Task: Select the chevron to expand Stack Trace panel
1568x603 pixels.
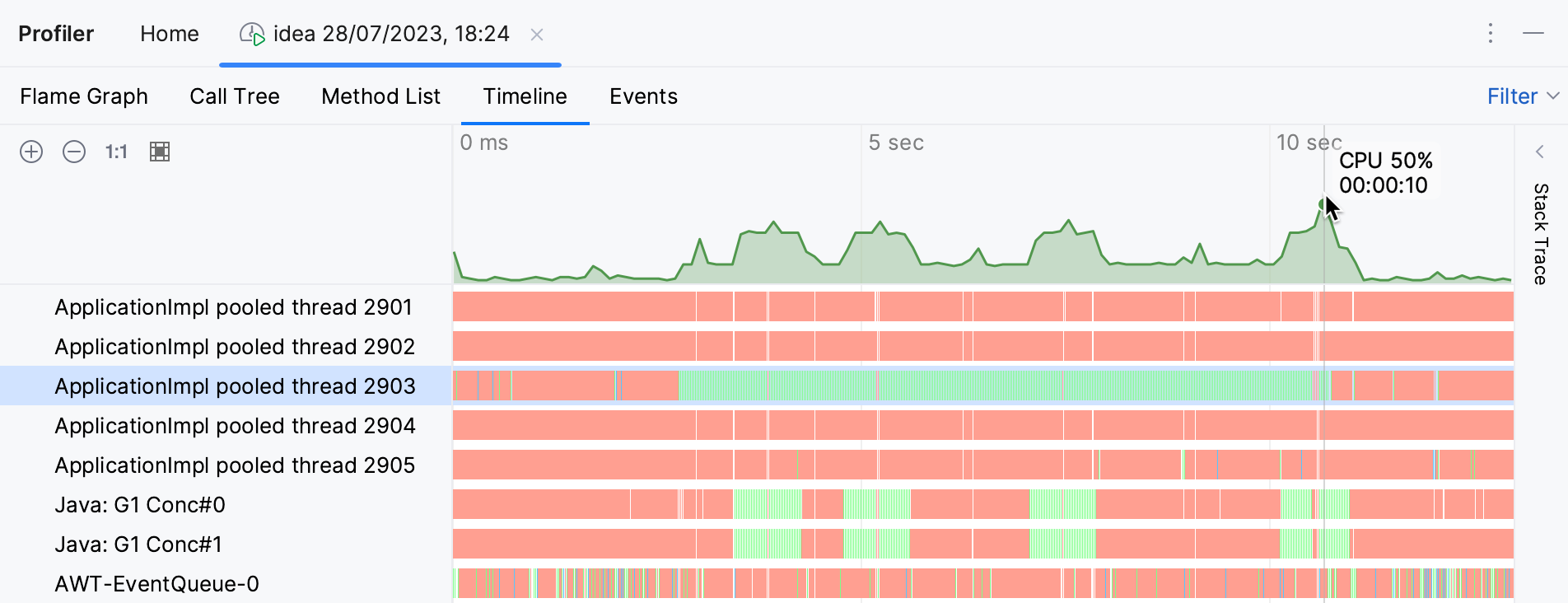Action: coord(1539,152)
